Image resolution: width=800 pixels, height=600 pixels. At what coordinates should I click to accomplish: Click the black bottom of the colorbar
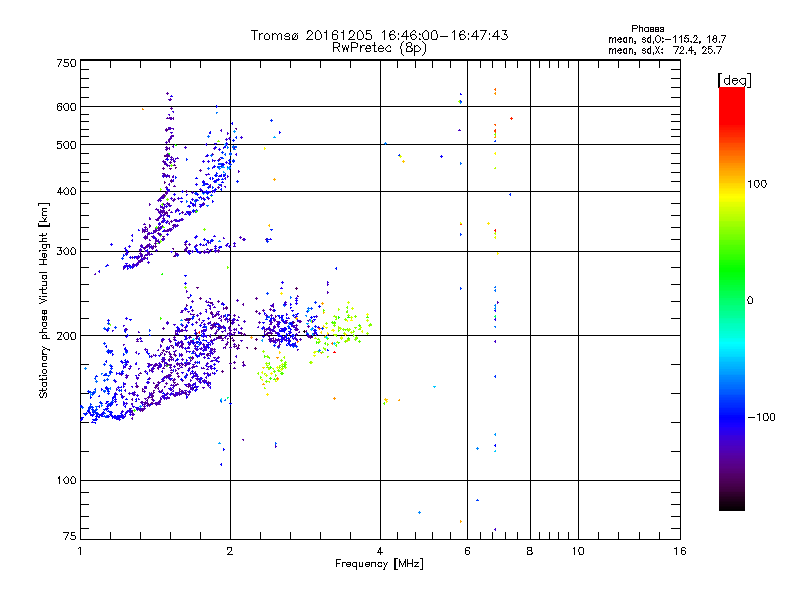(732, 505)
